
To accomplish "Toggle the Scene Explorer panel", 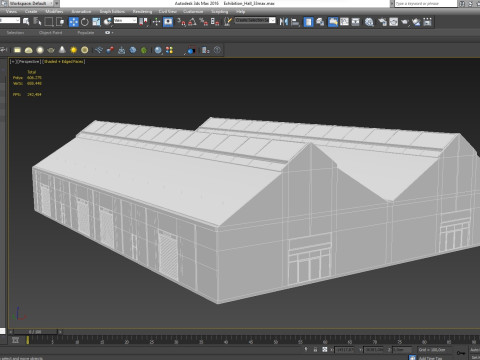I will tap(309, 22).
